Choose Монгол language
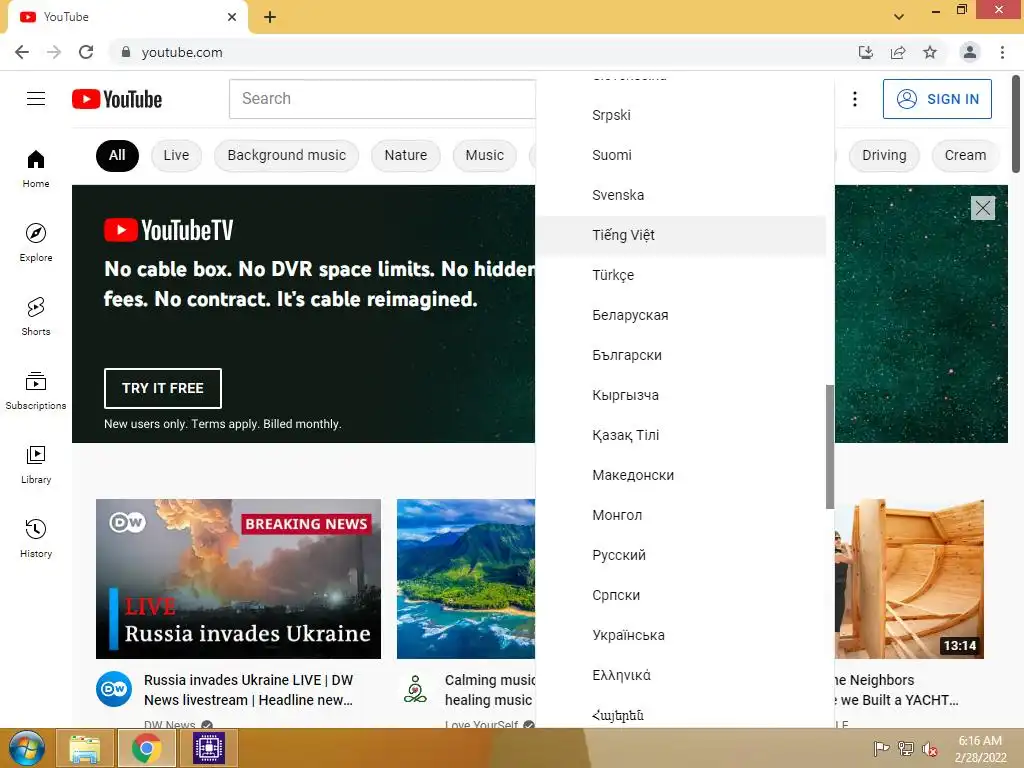This screenshot has height=768, width=1024. point(680,515)
